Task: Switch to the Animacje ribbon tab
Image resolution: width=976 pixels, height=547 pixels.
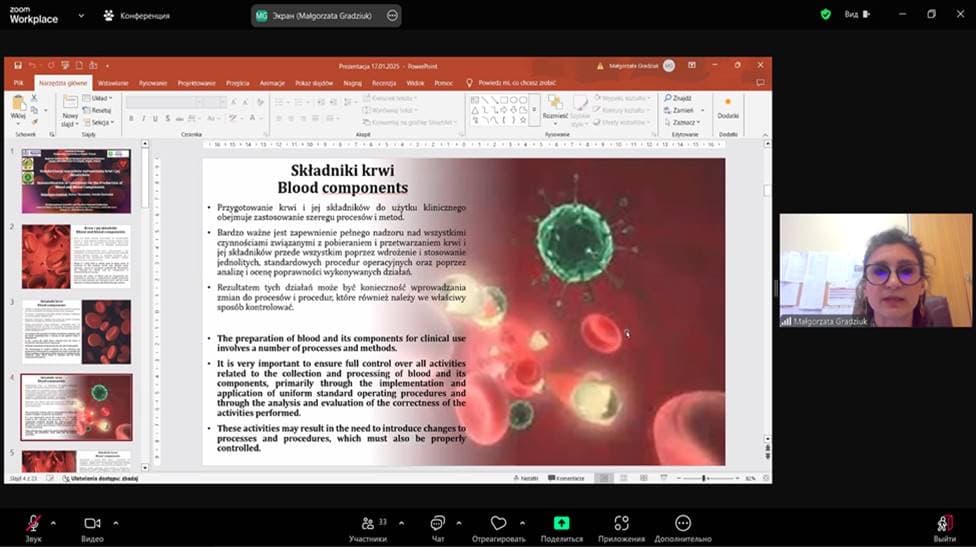Action: tap(272, 83)
